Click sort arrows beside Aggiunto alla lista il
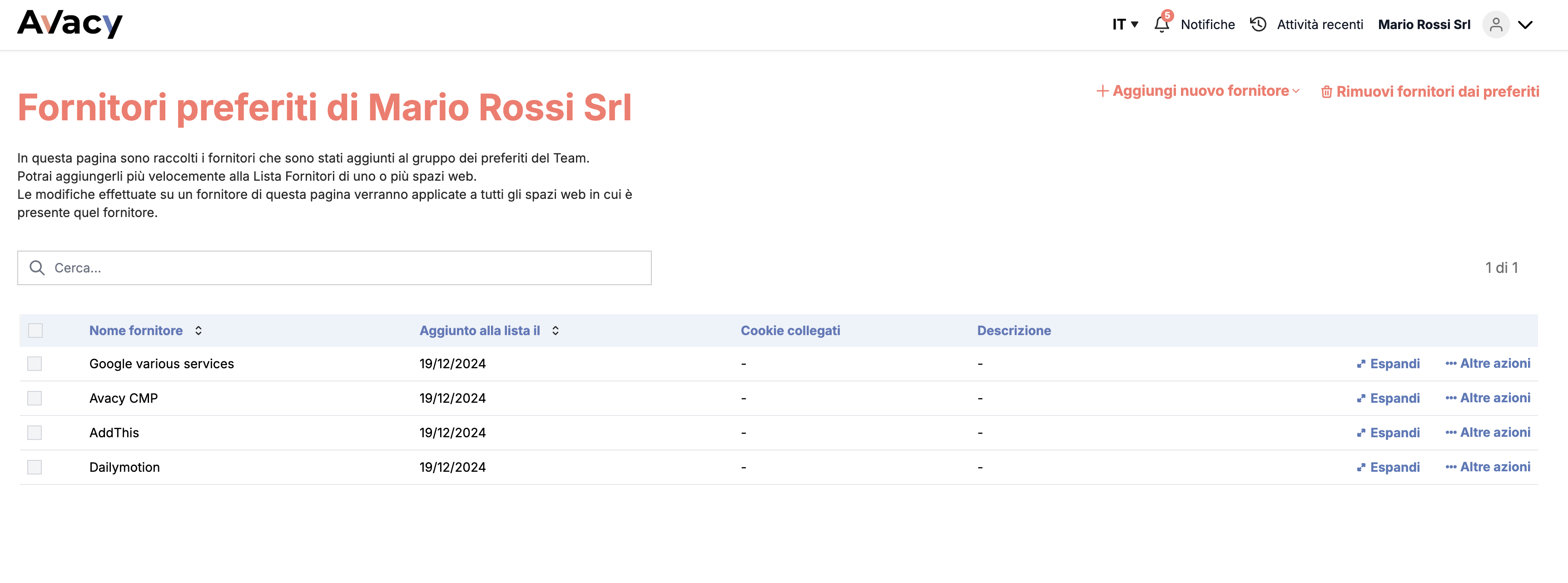This screenshot has width=1568, height=583. click(555, 331)
